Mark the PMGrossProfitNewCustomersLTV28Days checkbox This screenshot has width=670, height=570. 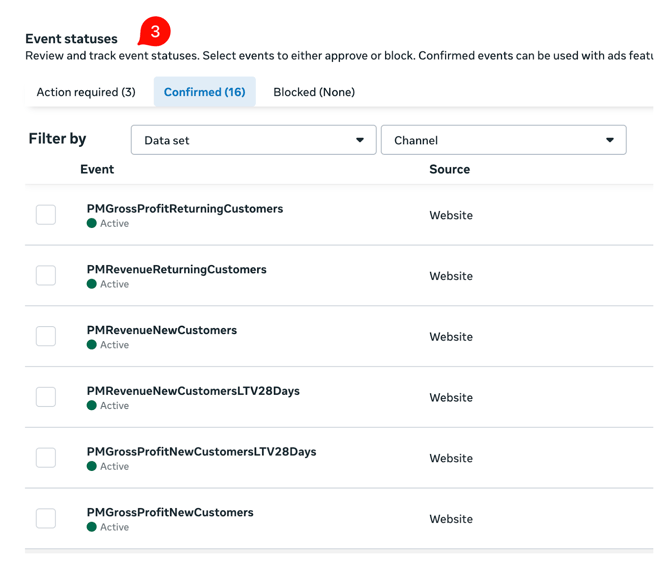click(46, 458)
